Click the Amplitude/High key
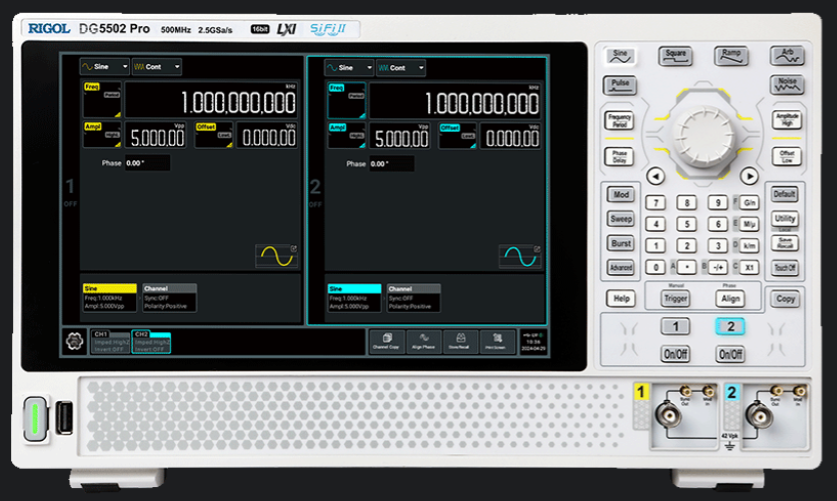Image resolution: width=837 pixels, height=501 pixels. [x=787, y=120]
